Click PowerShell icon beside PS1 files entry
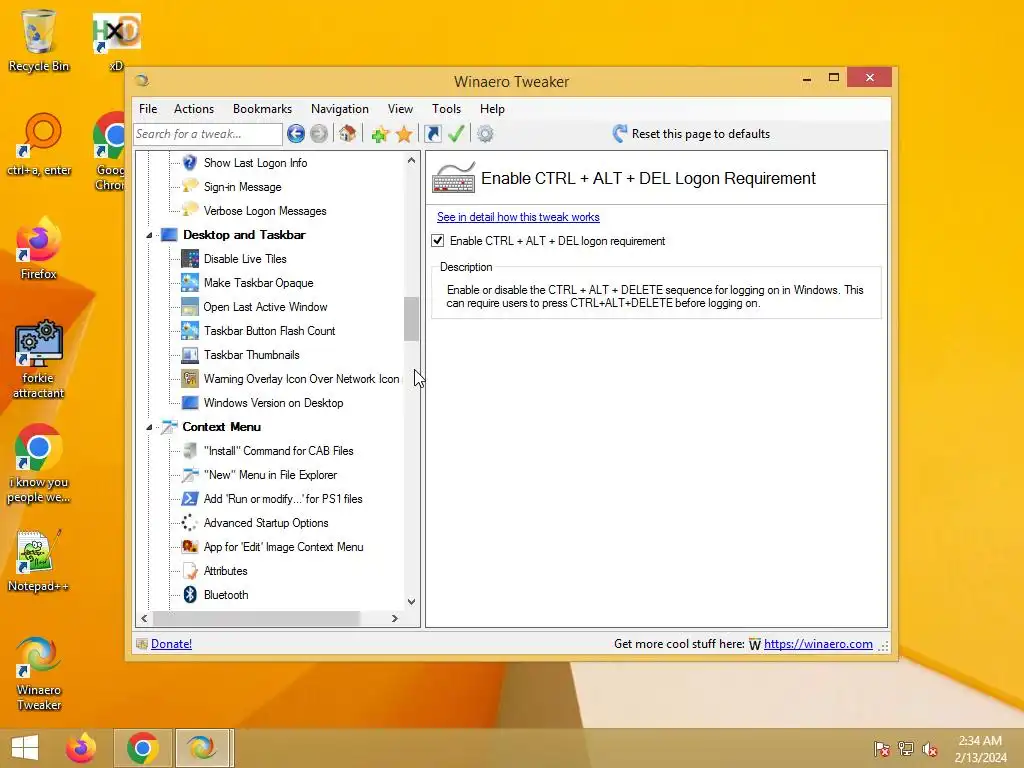1024x768 pixels. click(x=190, y=499)
